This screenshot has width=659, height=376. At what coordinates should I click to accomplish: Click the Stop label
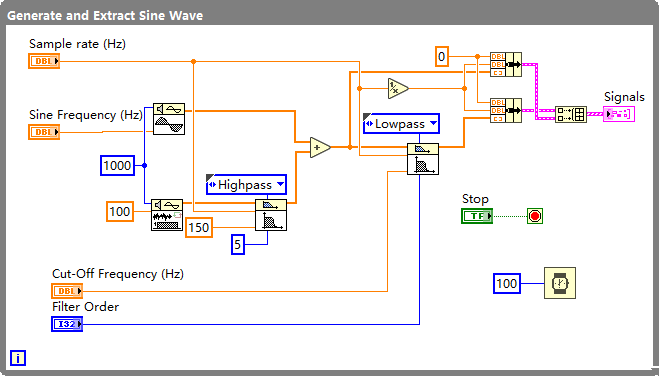pyautogui.click(x=475, y=199)
